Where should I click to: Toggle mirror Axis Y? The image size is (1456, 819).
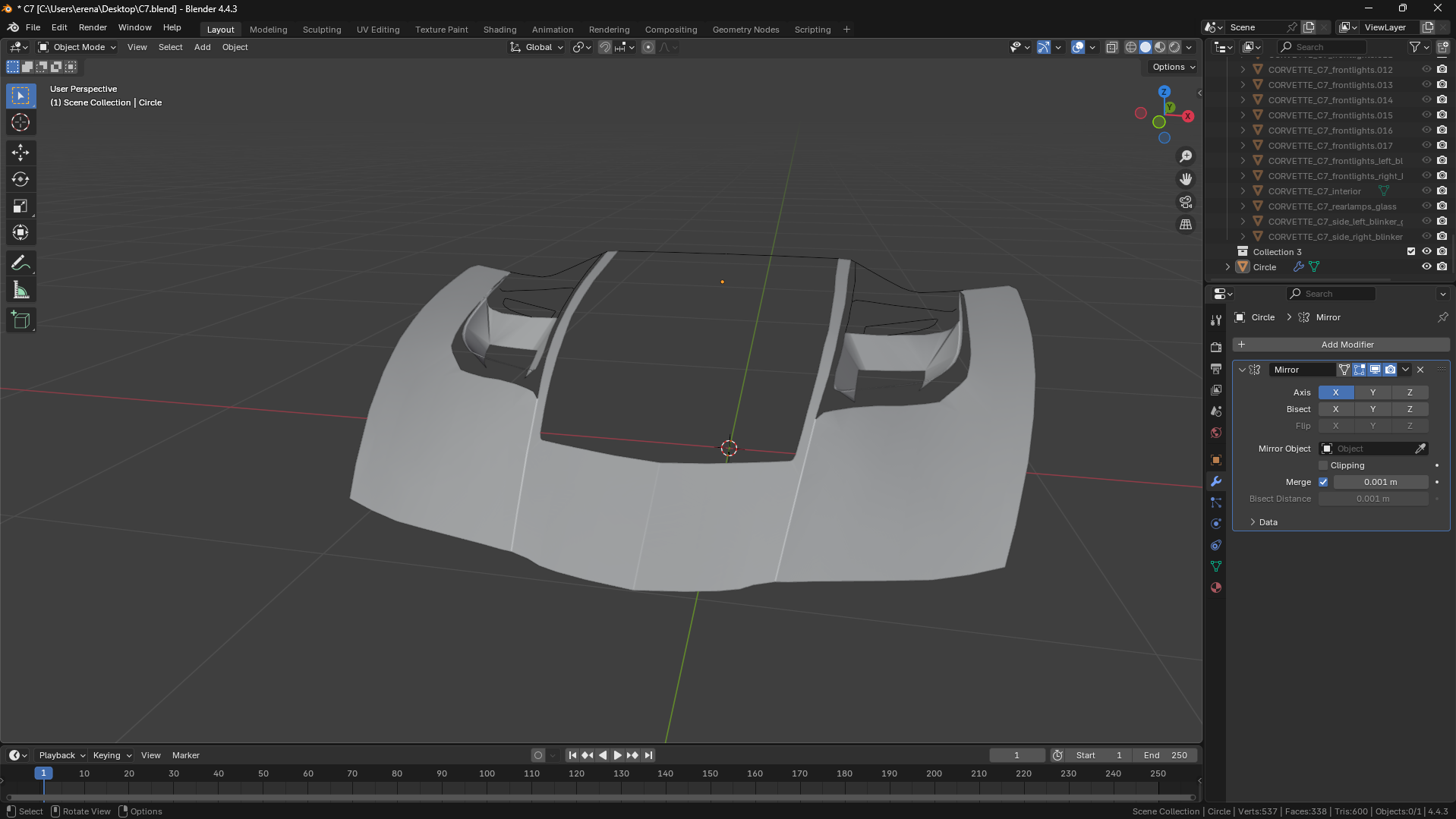pyautogui.click(x=1372, y=392)
